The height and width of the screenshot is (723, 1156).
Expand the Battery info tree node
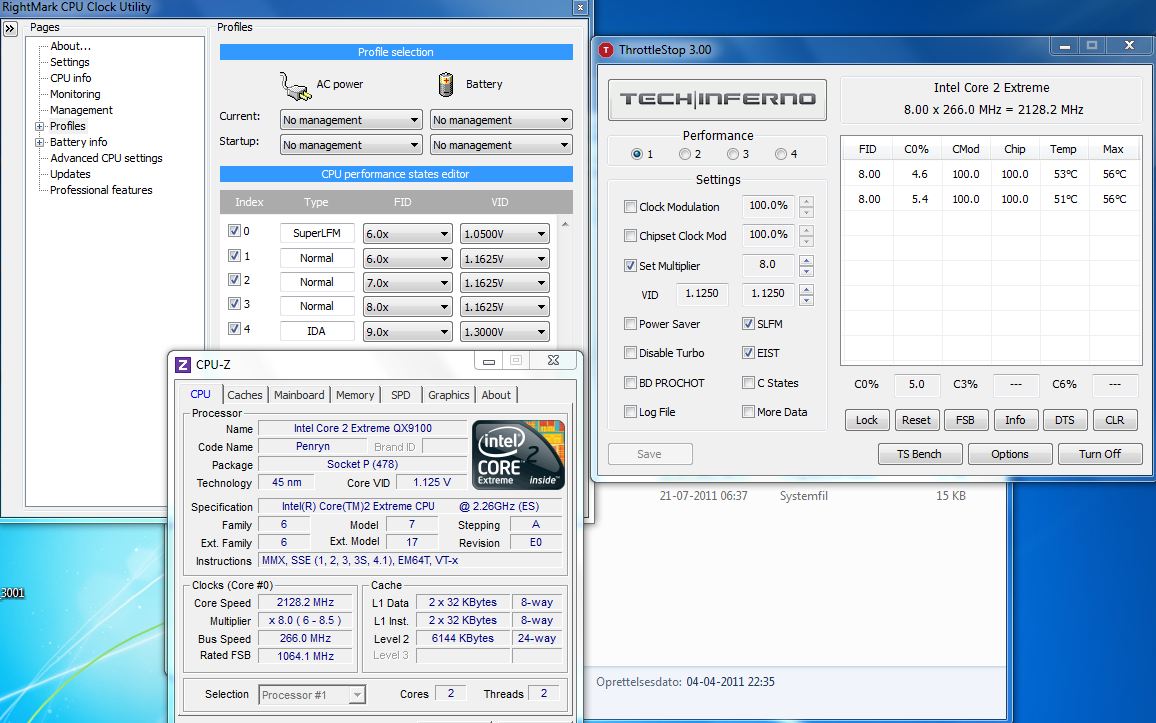pyautogui.click(x=40, y=142)
